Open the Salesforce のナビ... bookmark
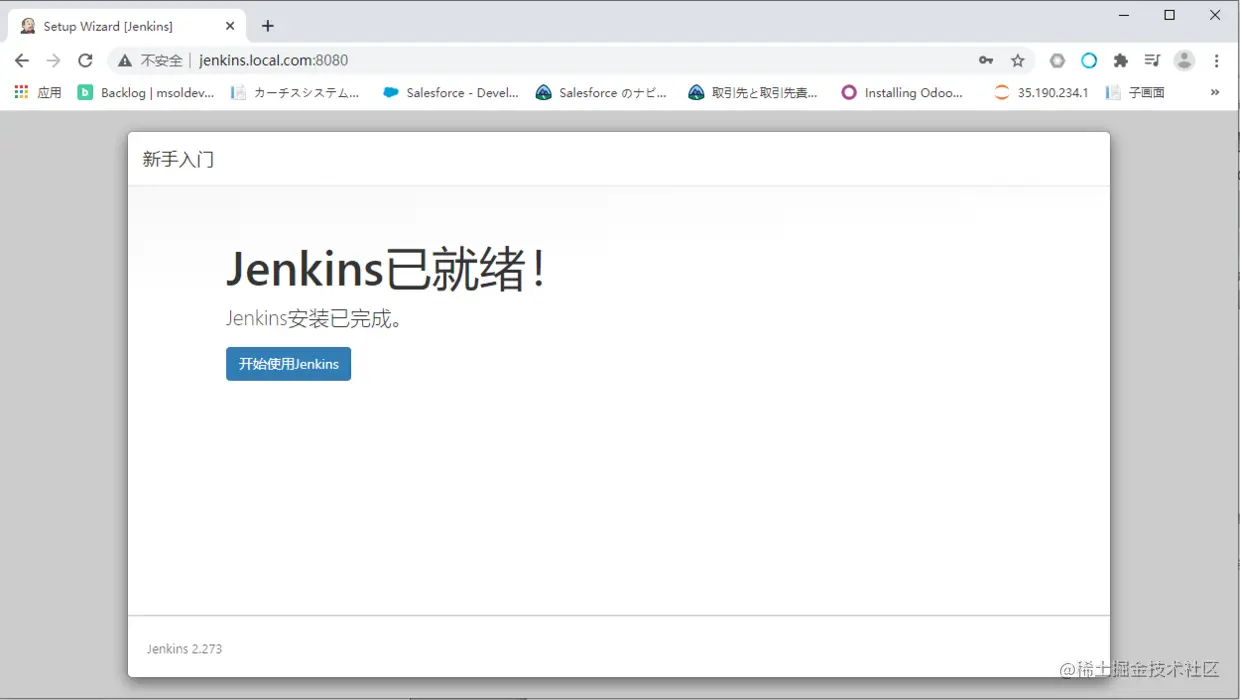 tap(601, 92)
